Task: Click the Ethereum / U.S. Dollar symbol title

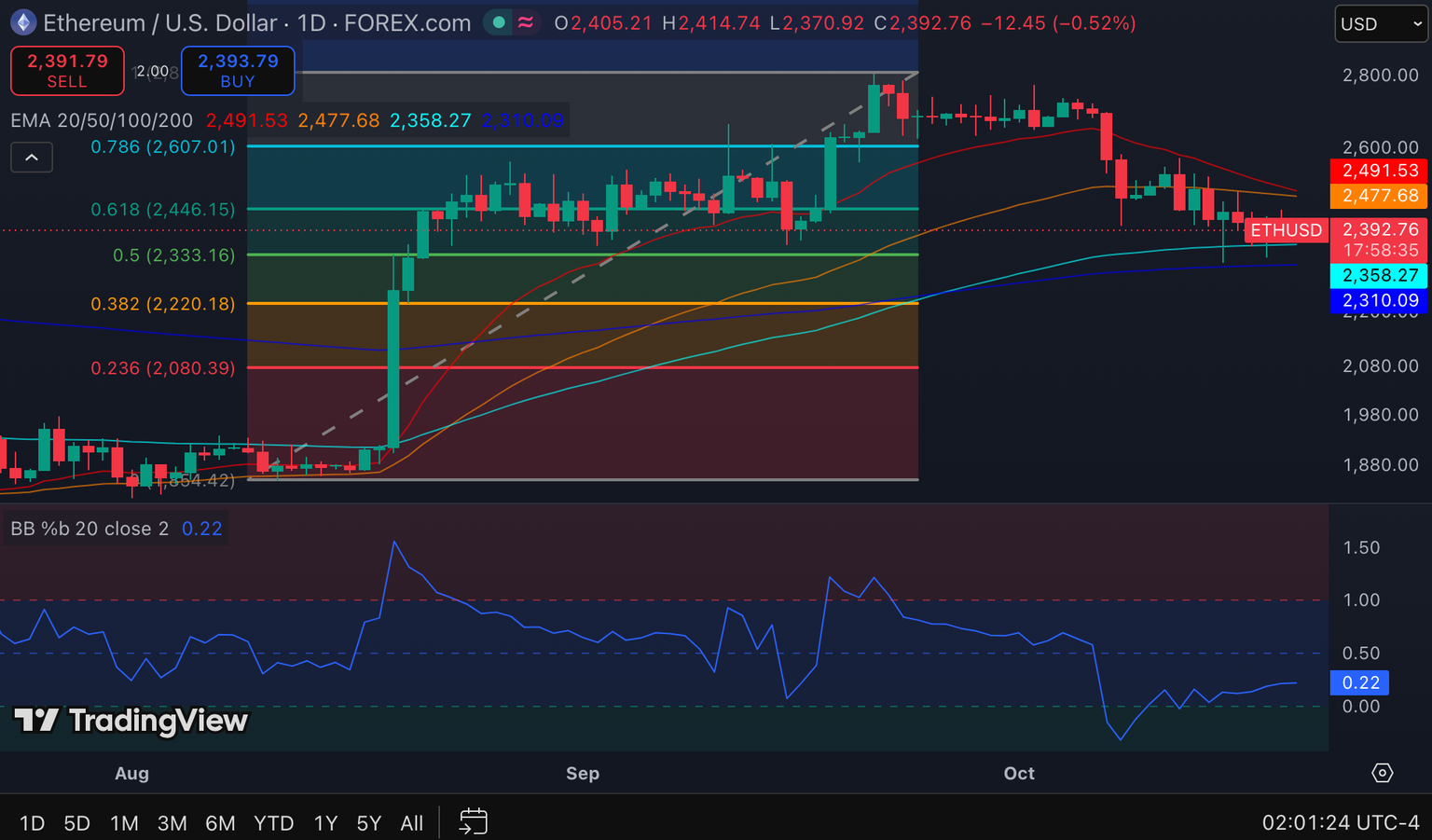Action: click(160, 23)
